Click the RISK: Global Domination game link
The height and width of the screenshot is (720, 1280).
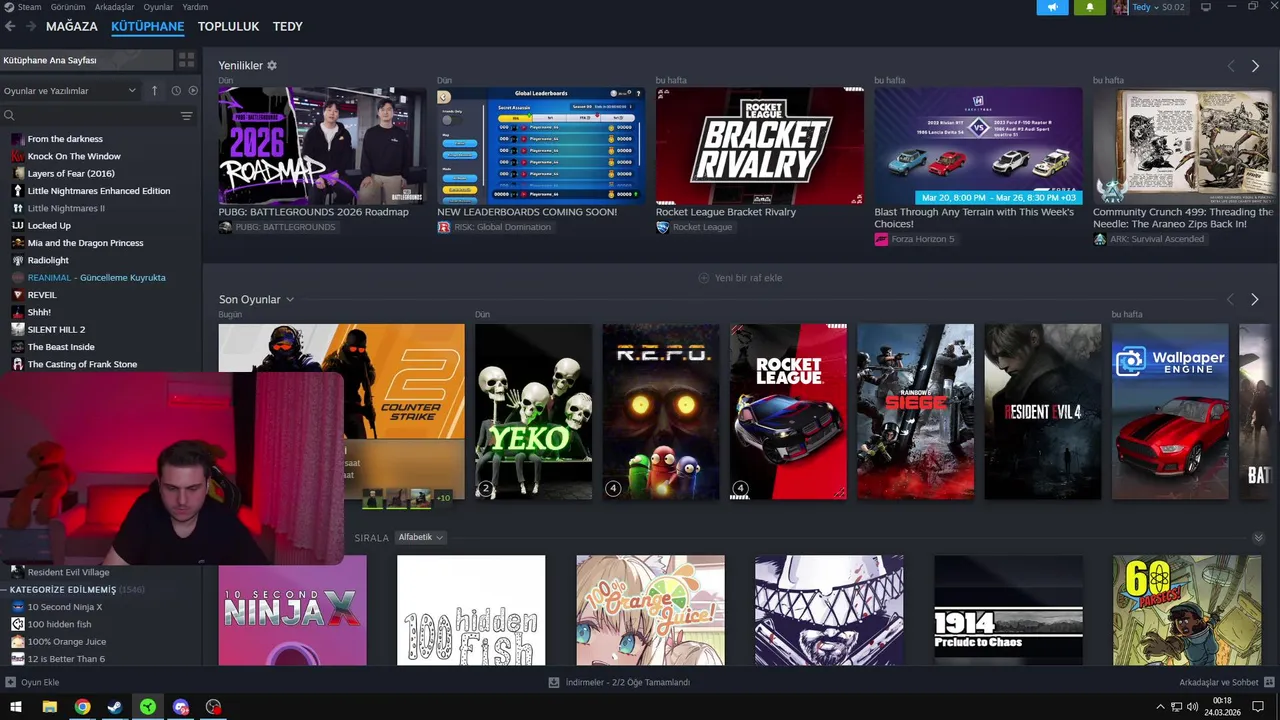pos(503,227)
